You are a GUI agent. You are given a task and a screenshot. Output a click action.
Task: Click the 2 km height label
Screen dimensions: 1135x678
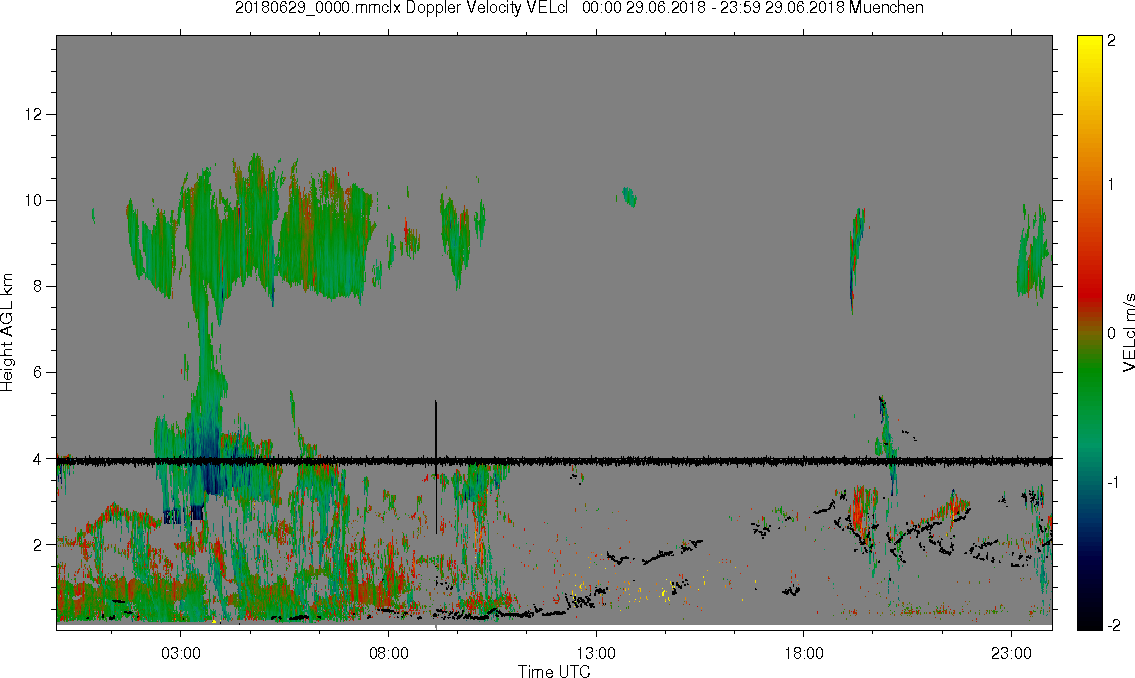click(38, 545)
